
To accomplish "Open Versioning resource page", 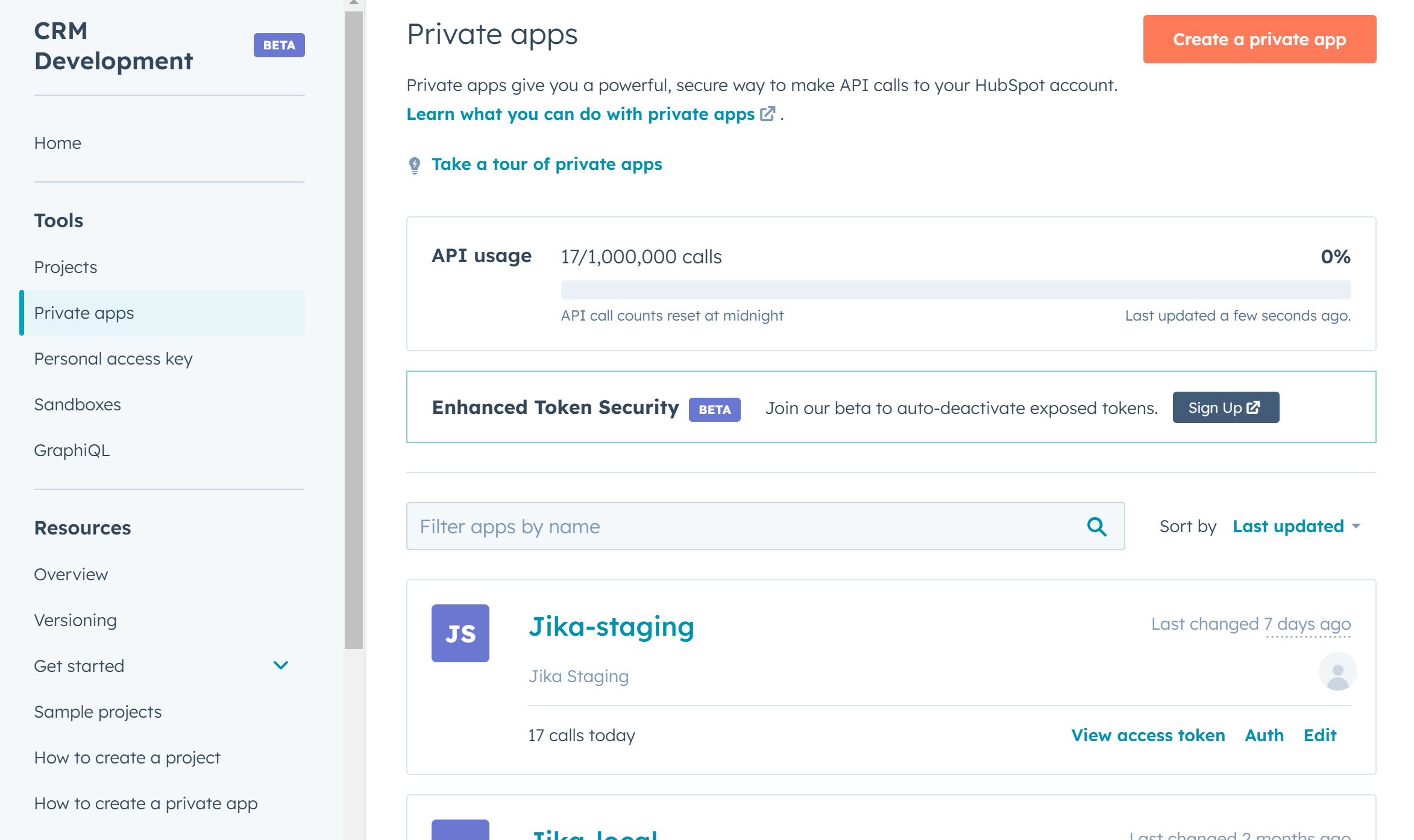I will click(x=75, y=620).
